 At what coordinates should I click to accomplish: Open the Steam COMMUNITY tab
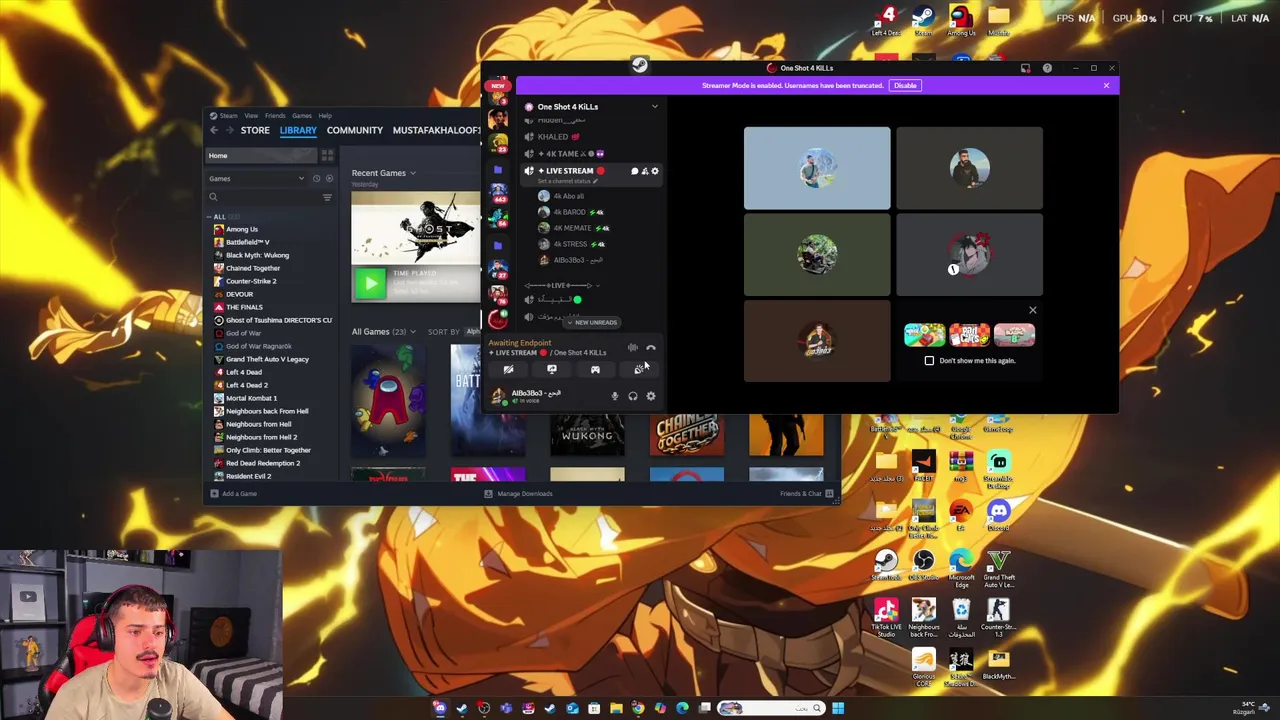pos(355,131)
